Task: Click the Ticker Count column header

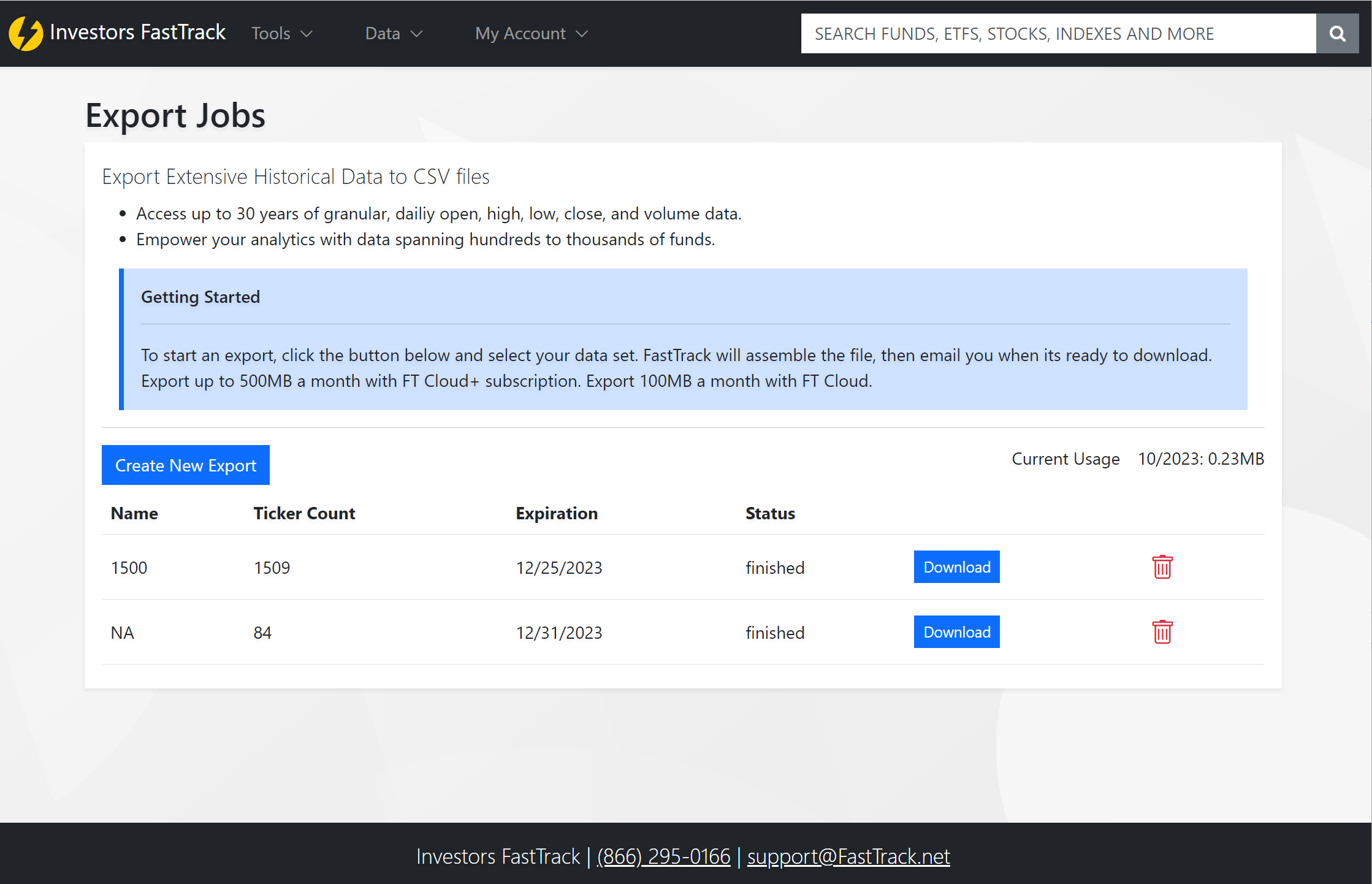Action: [304, 514]
